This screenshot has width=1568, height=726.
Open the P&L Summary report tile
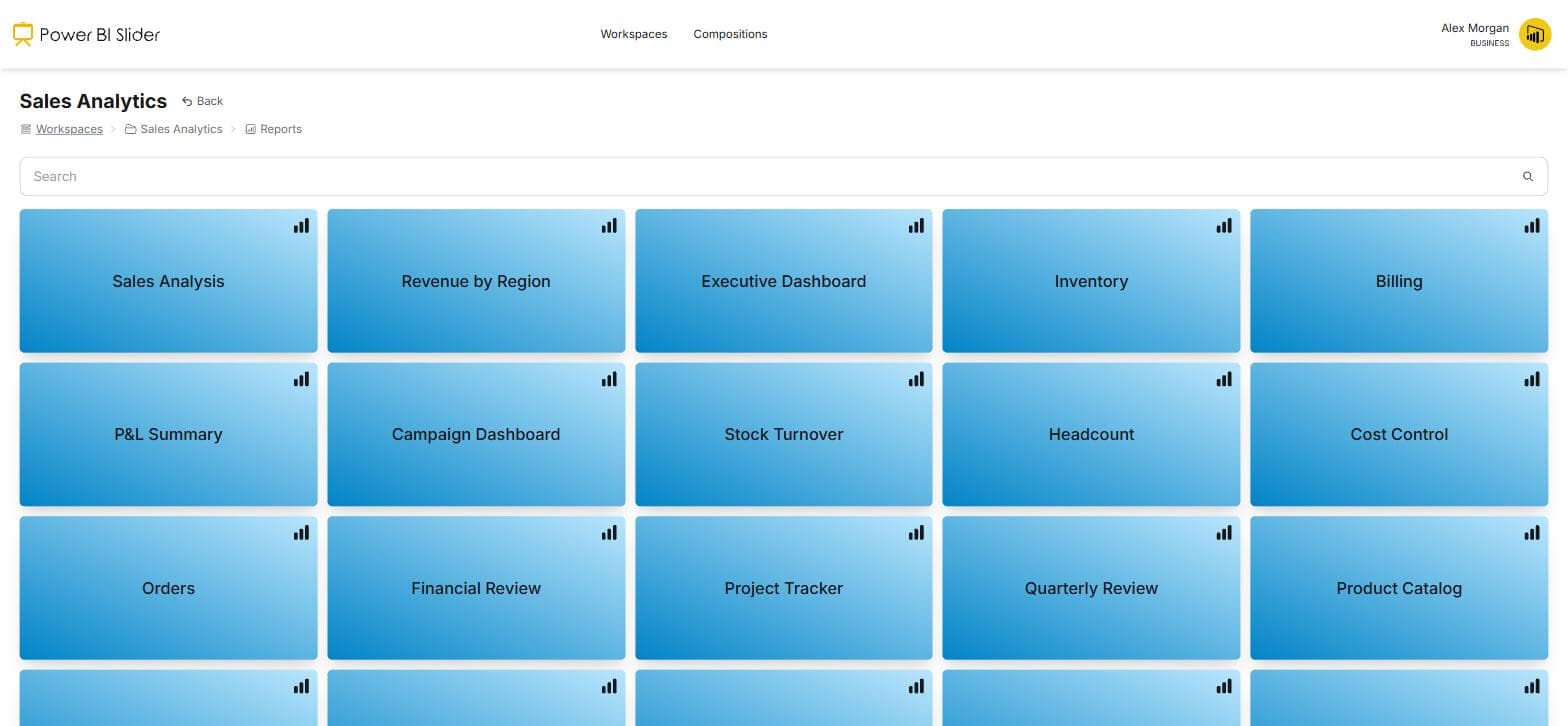coord(168,434)
